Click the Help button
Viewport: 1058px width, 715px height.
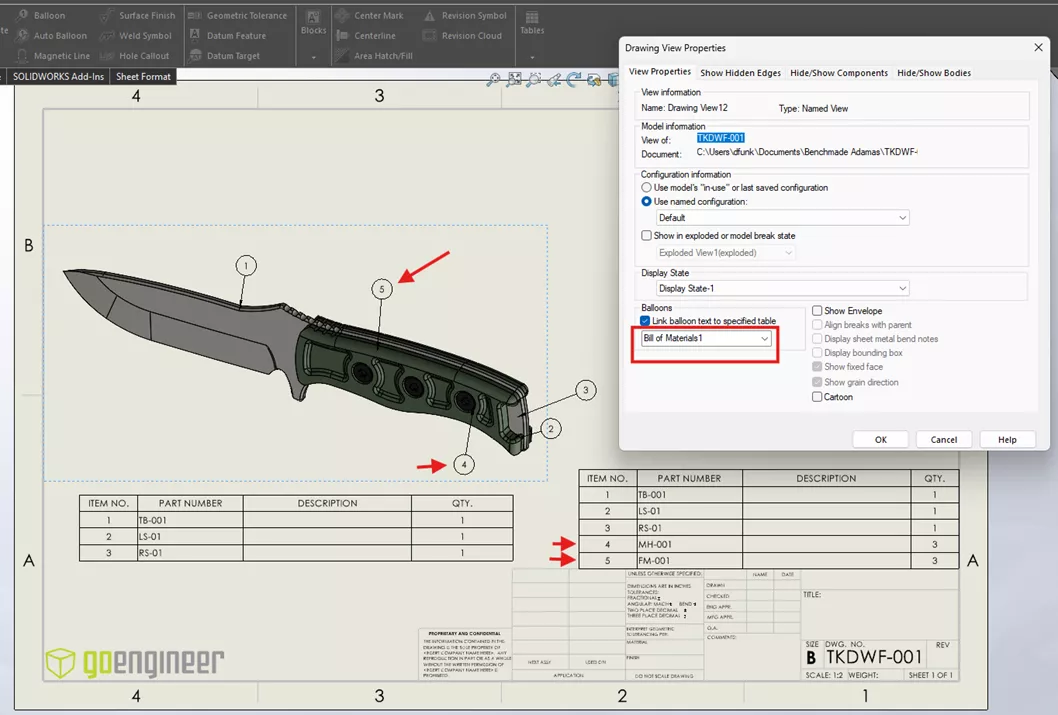1007,439
